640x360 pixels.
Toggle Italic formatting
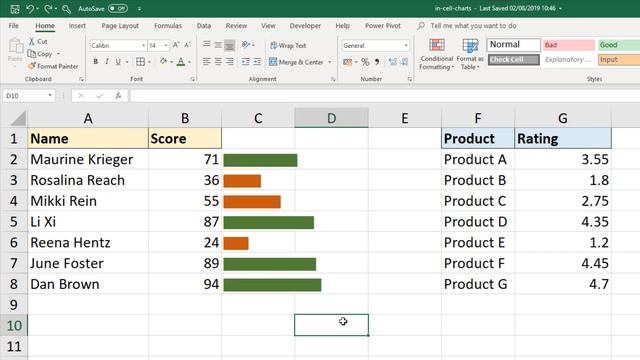[x=107, y=62]
